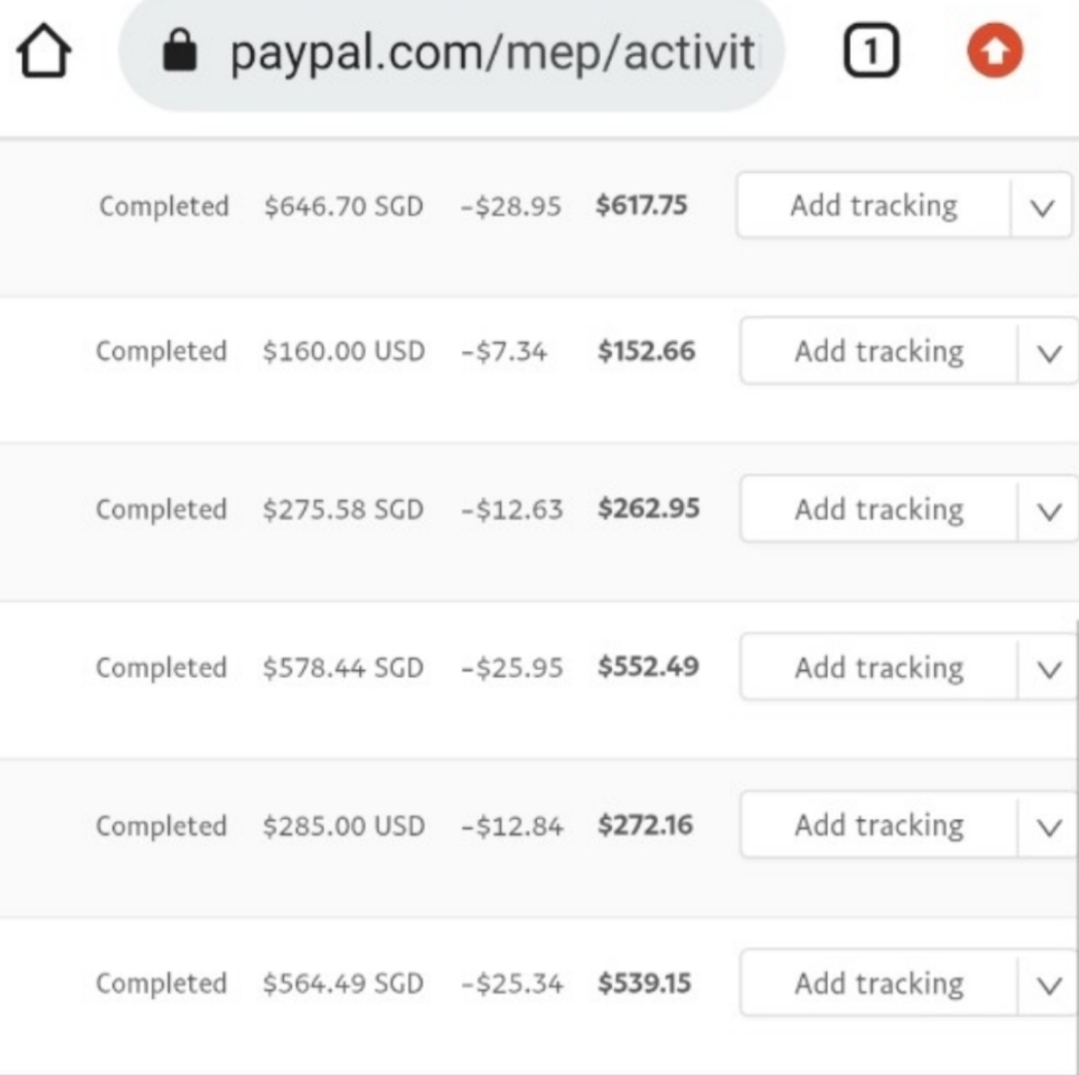Expand dropdown arrow for $152.66 net row
Viewport: 1079px width, 1075px height.
[1049, 352]
